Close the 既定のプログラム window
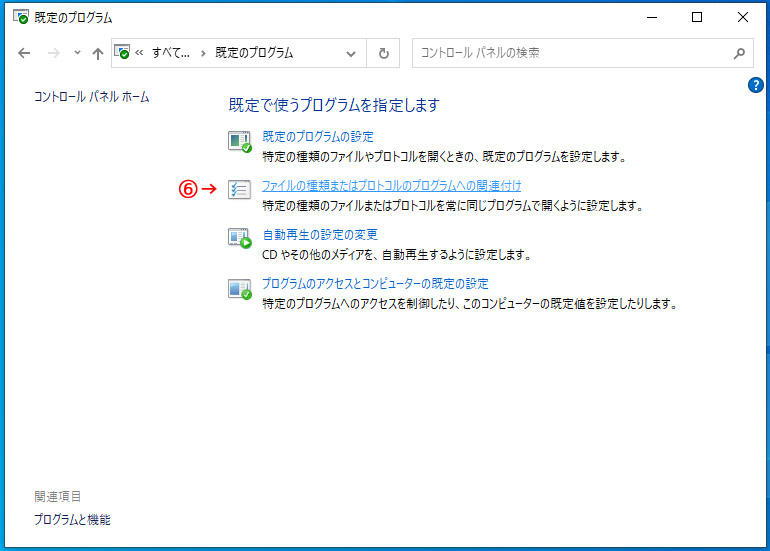 (x=742, y=17)
